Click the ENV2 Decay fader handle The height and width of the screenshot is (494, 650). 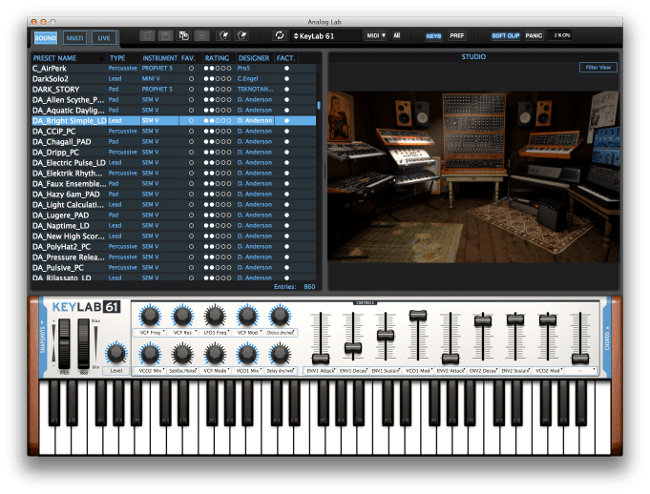(x=483, y=320)
